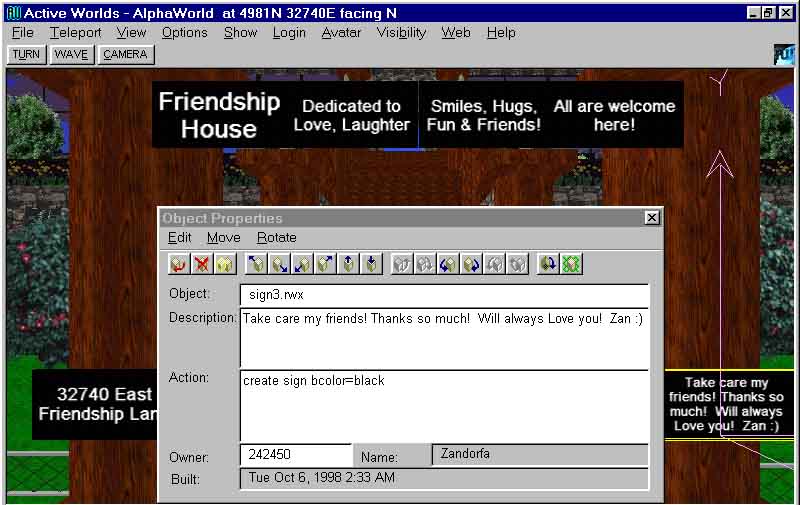This screenshot has height=505, width=800.
Task: Click first grayed rotate icon after move-down icon
Action: 402,264
